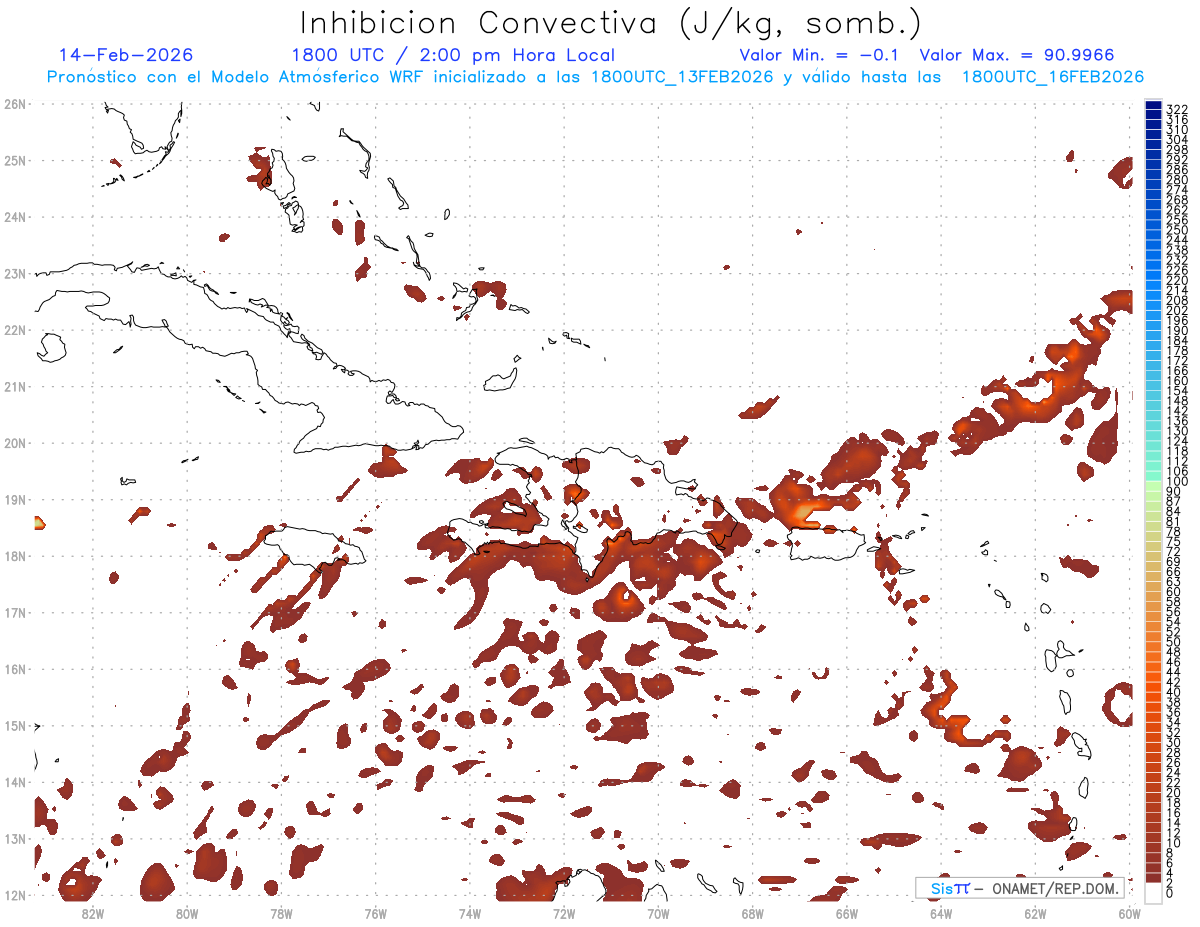The width and height of the screenshot is (1200, 927).
Task: Click the '62W' longitude label
Action: click(x=1035, y=913)
